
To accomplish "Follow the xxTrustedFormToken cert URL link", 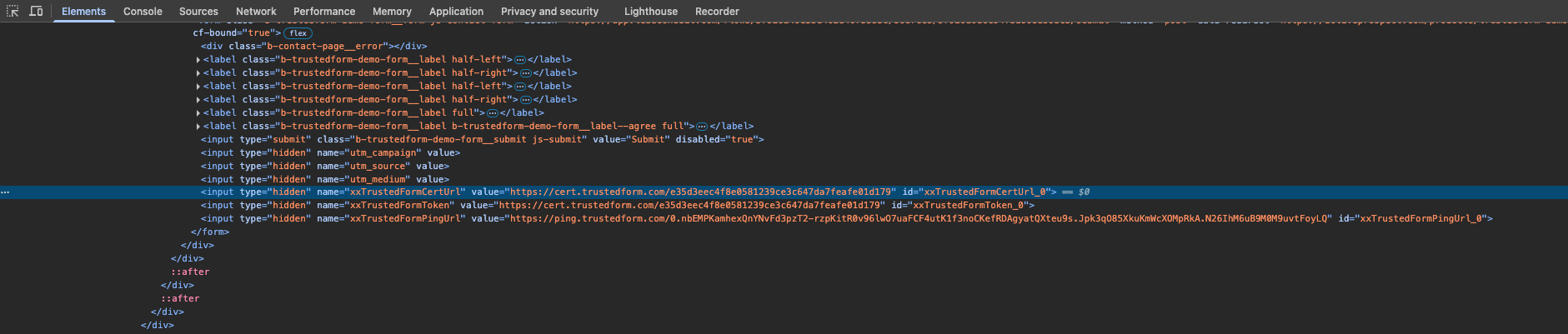I will tap(690, 205).
